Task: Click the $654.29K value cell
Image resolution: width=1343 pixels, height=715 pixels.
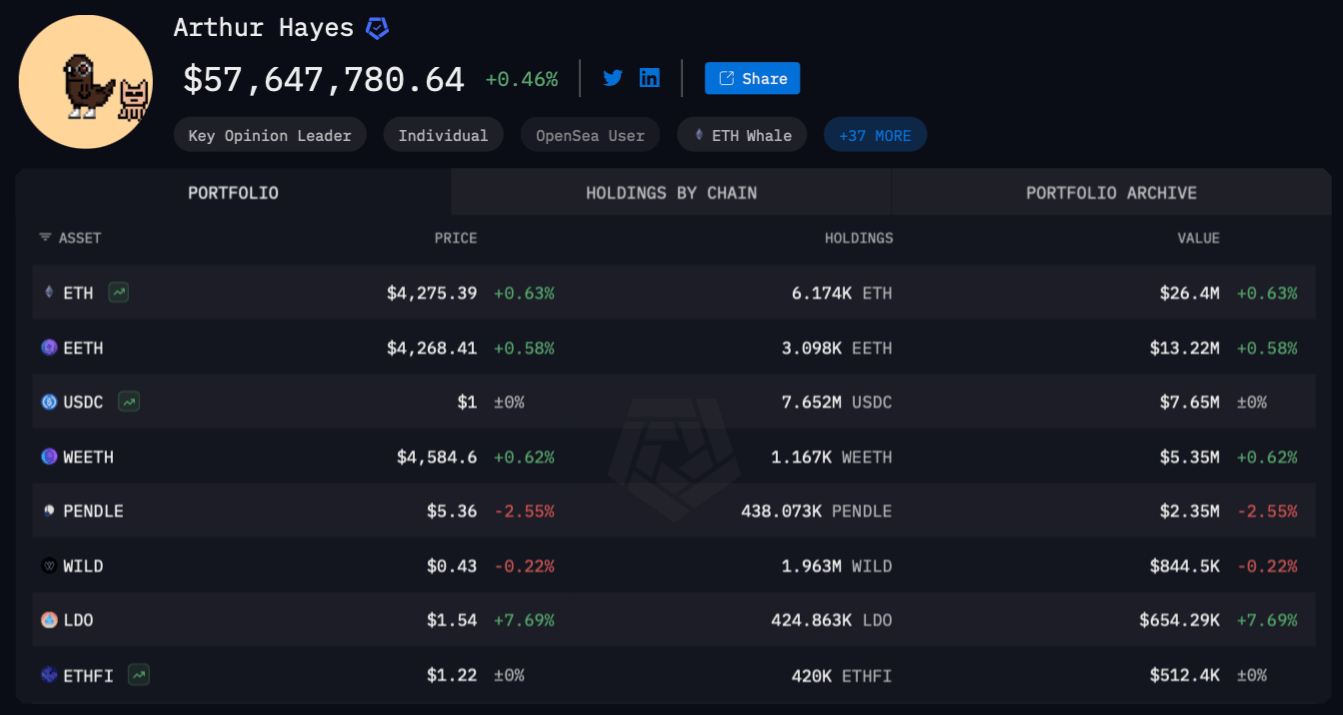Action: click(1180, 620)
